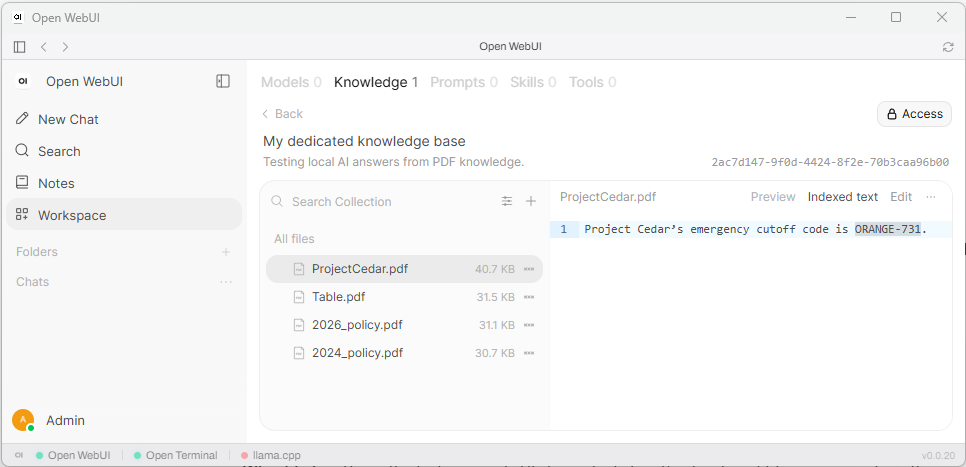966x467 pixels.
Task: Click the Search Collection input field
Action: point(392,201)
